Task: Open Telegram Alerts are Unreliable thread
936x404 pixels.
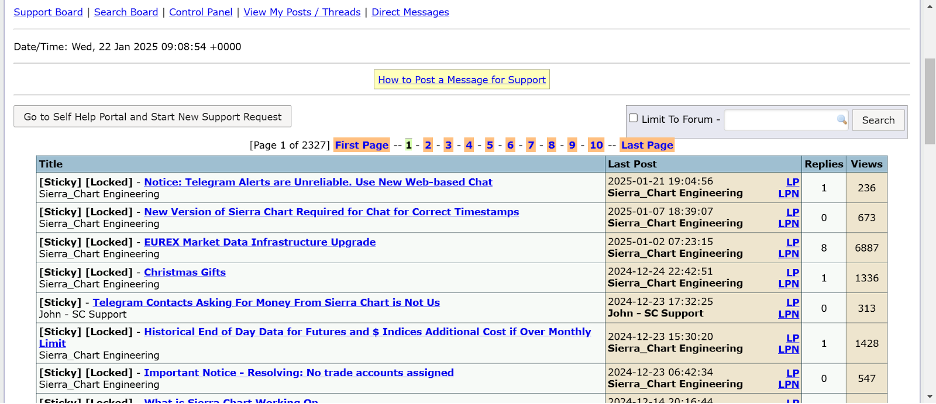Action: pyautogui.click(x=318, y=182)
